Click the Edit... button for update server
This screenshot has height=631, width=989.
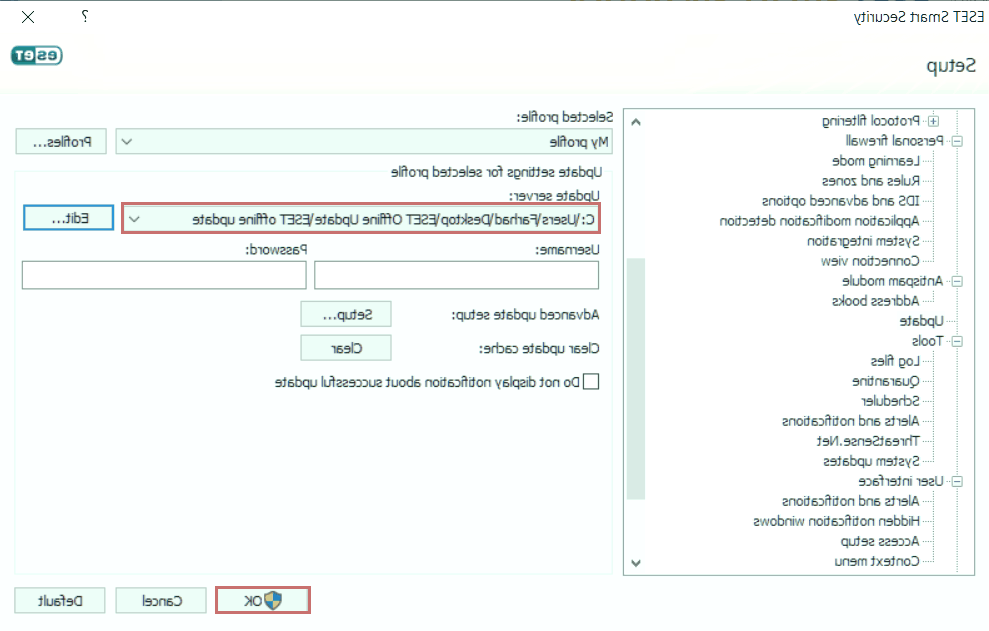pos(69,218)
